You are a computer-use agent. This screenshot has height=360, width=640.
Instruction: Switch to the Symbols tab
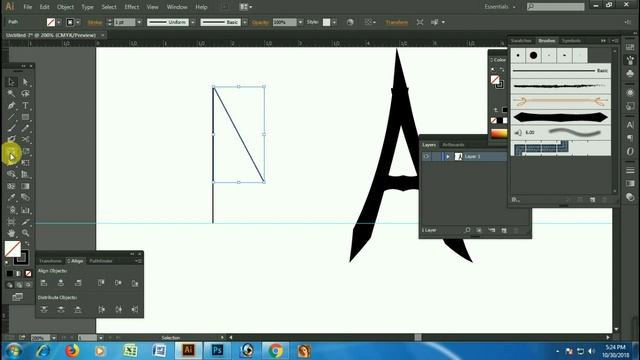click(571, 41)
